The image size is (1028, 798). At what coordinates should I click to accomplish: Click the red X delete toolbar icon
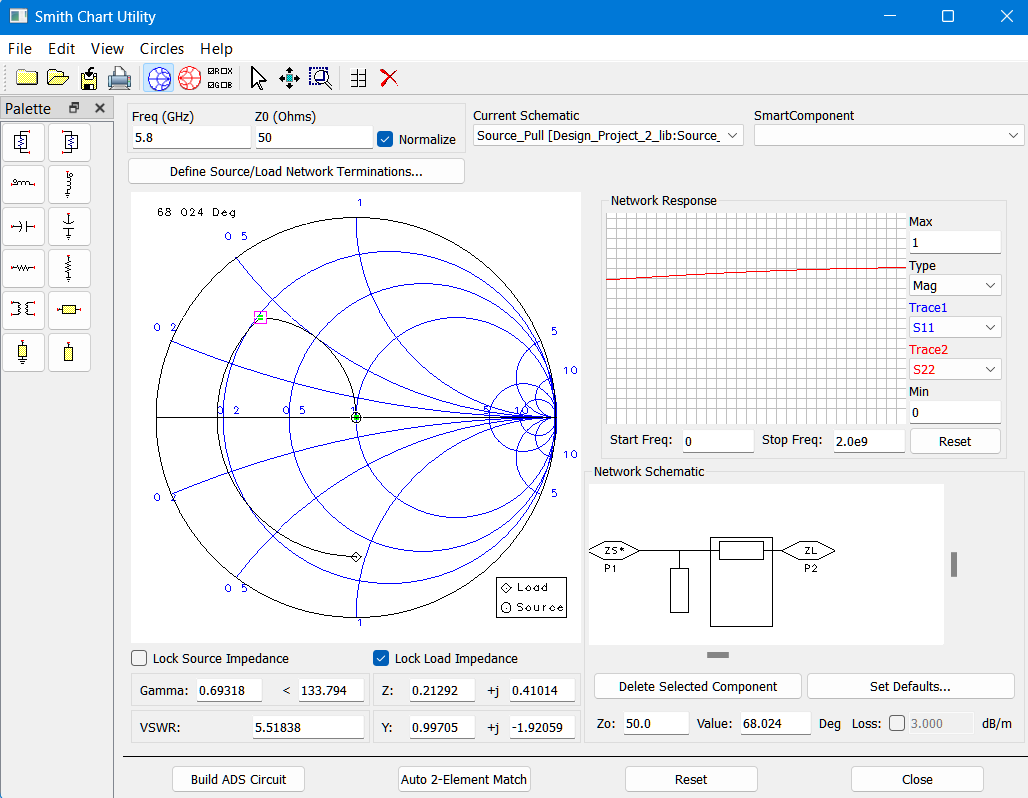389,78
